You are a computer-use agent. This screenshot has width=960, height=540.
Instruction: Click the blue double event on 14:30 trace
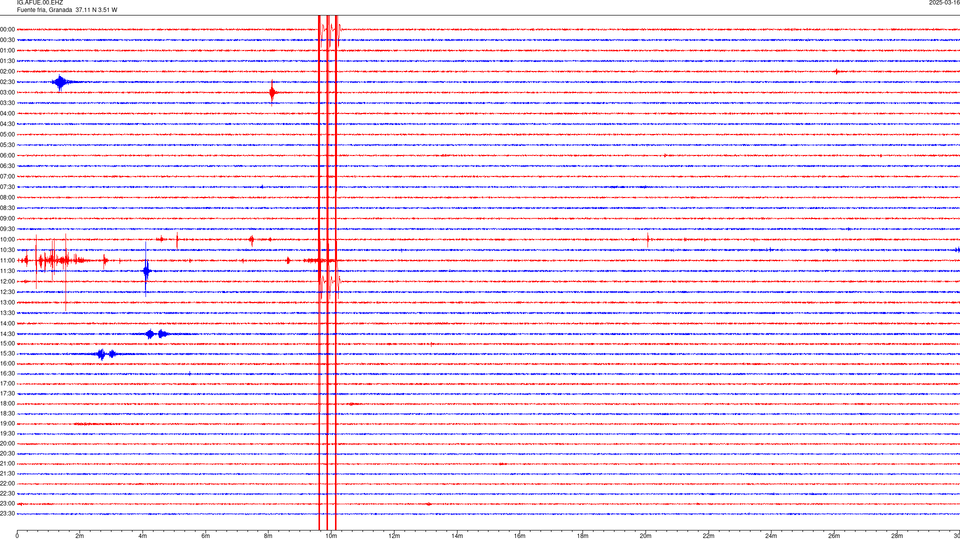tap(156, 334)
